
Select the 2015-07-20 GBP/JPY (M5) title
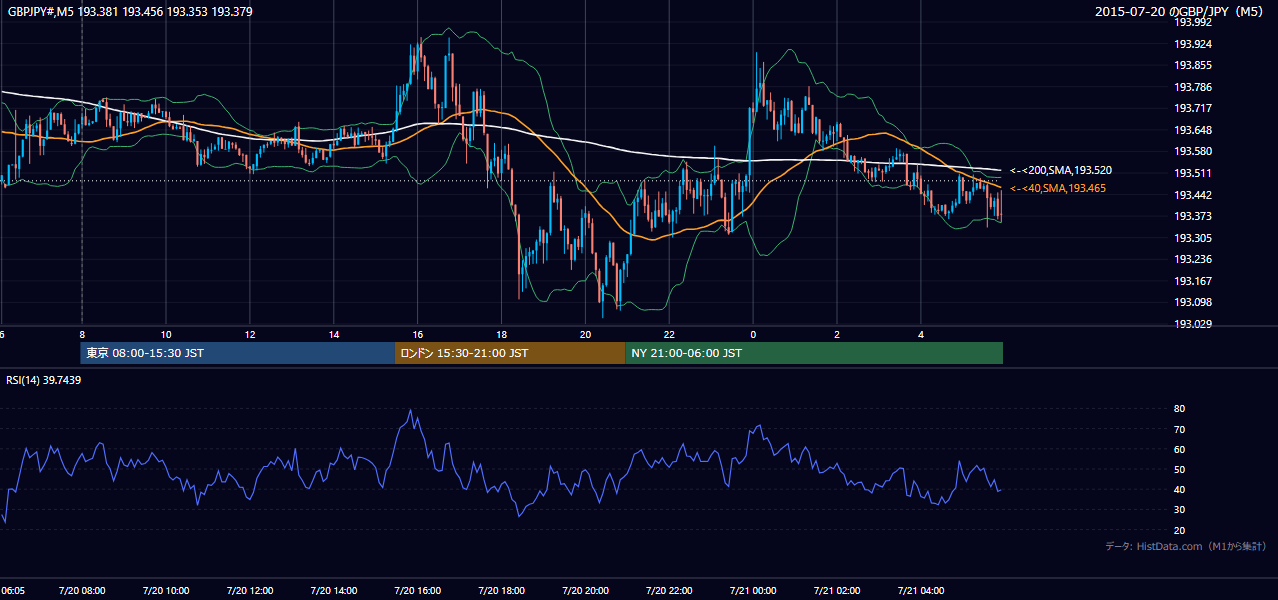[1180, 11]
